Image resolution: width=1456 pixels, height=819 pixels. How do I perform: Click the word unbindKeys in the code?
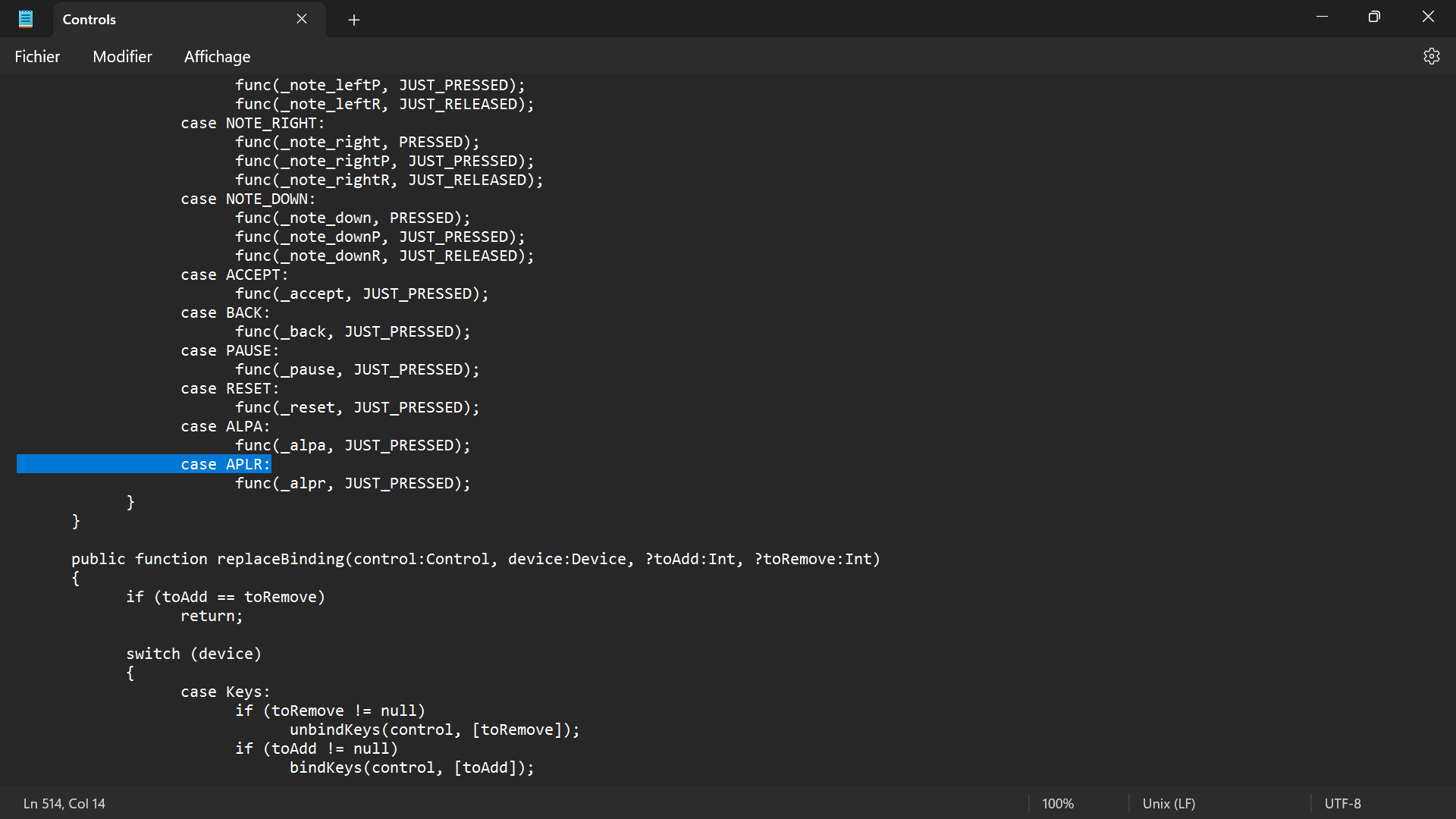pos(335,730)
